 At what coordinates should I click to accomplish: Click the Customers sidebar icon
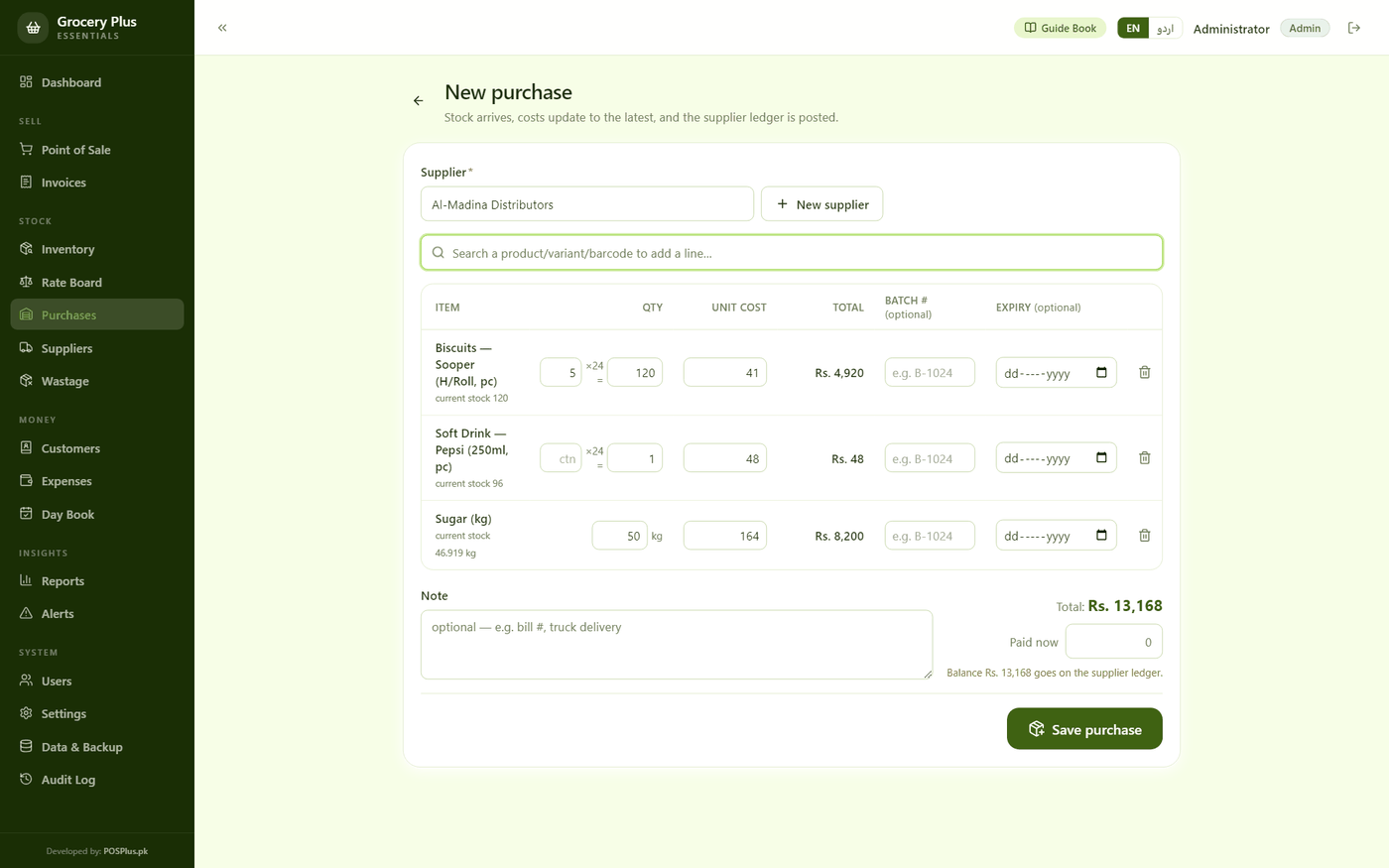[x=26, y=447]
